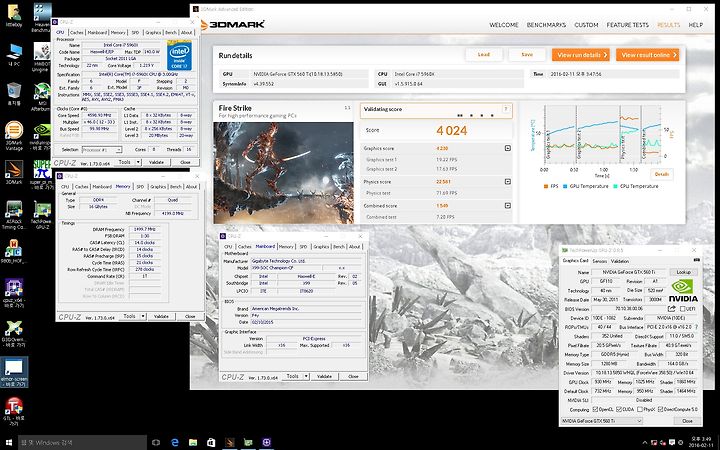Open the cpuz_x64 desktop shortcut
Image resolution: width=720 pixels, height=450 pixels.
(x=14, y=294)
